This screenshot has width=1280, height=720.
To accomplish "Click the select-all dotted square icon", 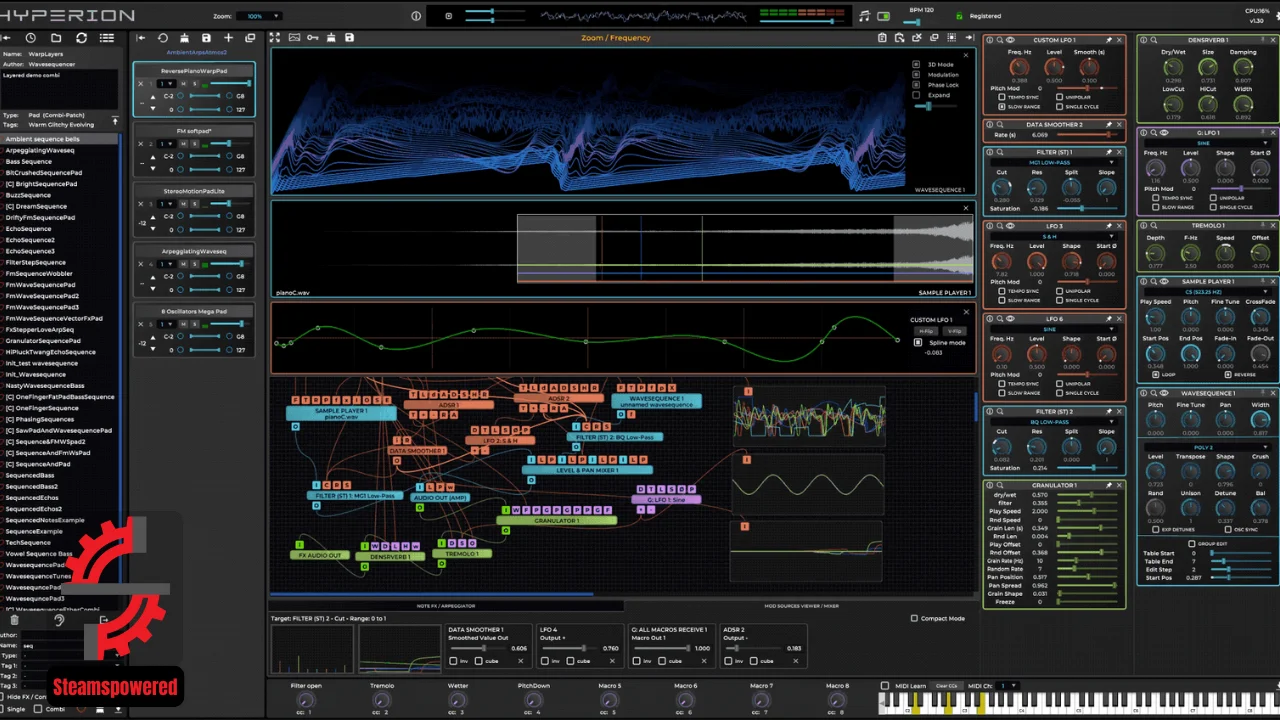I will 951,38.
